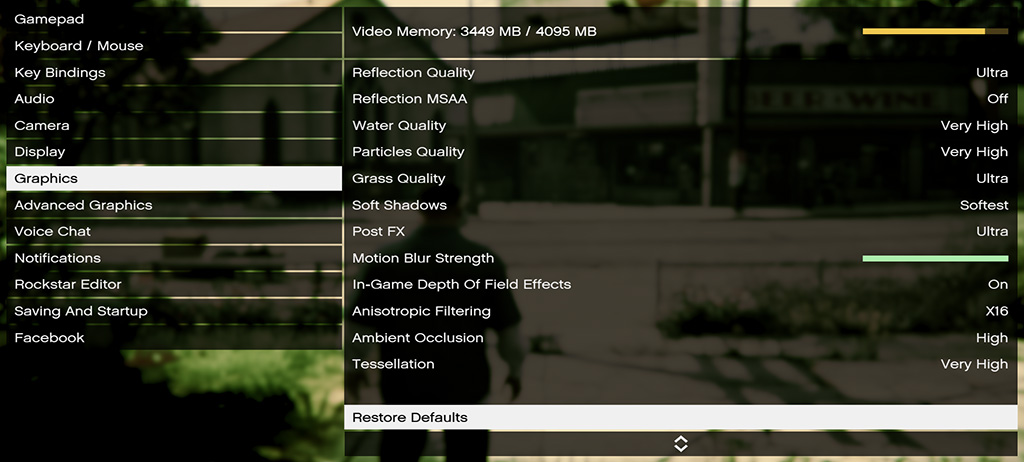Adjust the Motion Blur Strength slider
The image size is (1024, 462).
[935, 258]
